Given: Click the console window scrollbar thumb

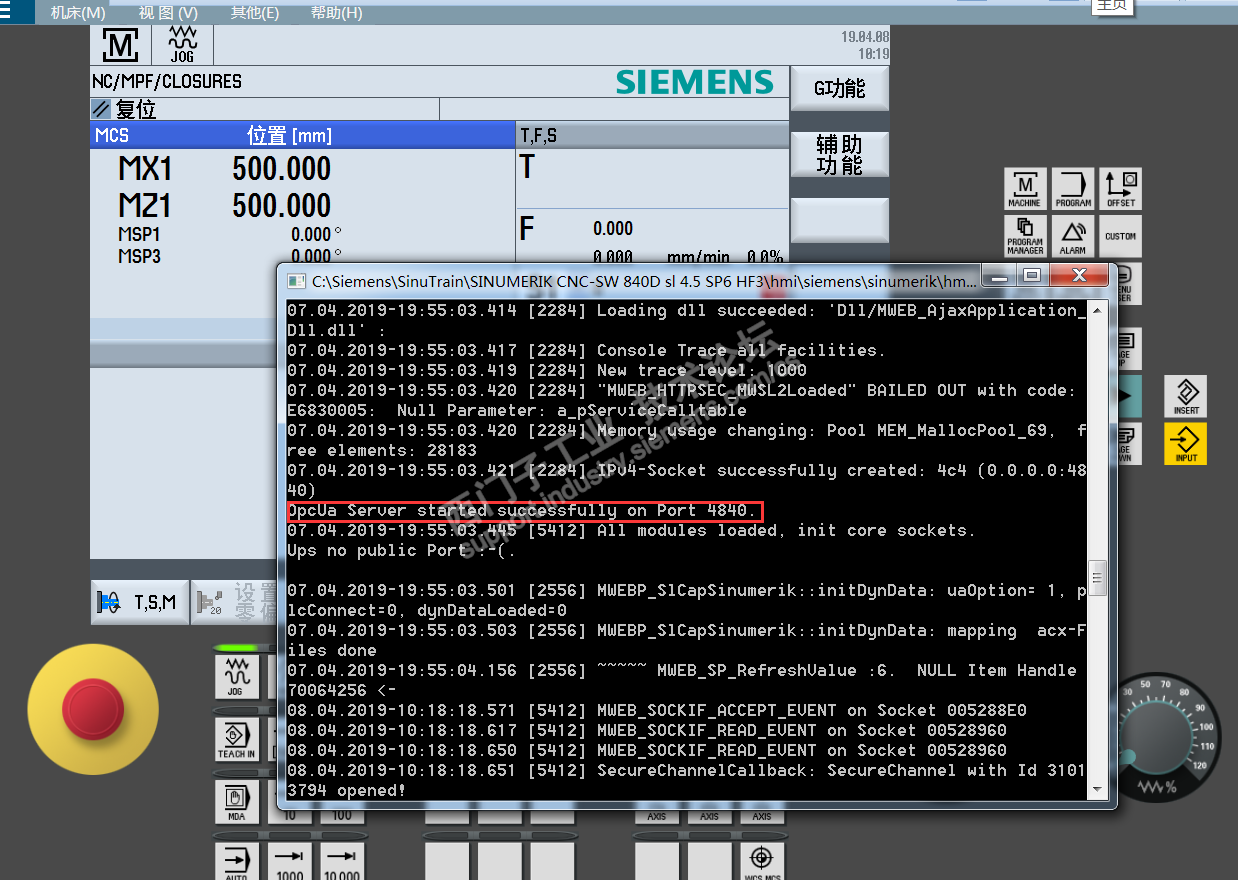Looking at the screenshot, I should pos(1097,577).
